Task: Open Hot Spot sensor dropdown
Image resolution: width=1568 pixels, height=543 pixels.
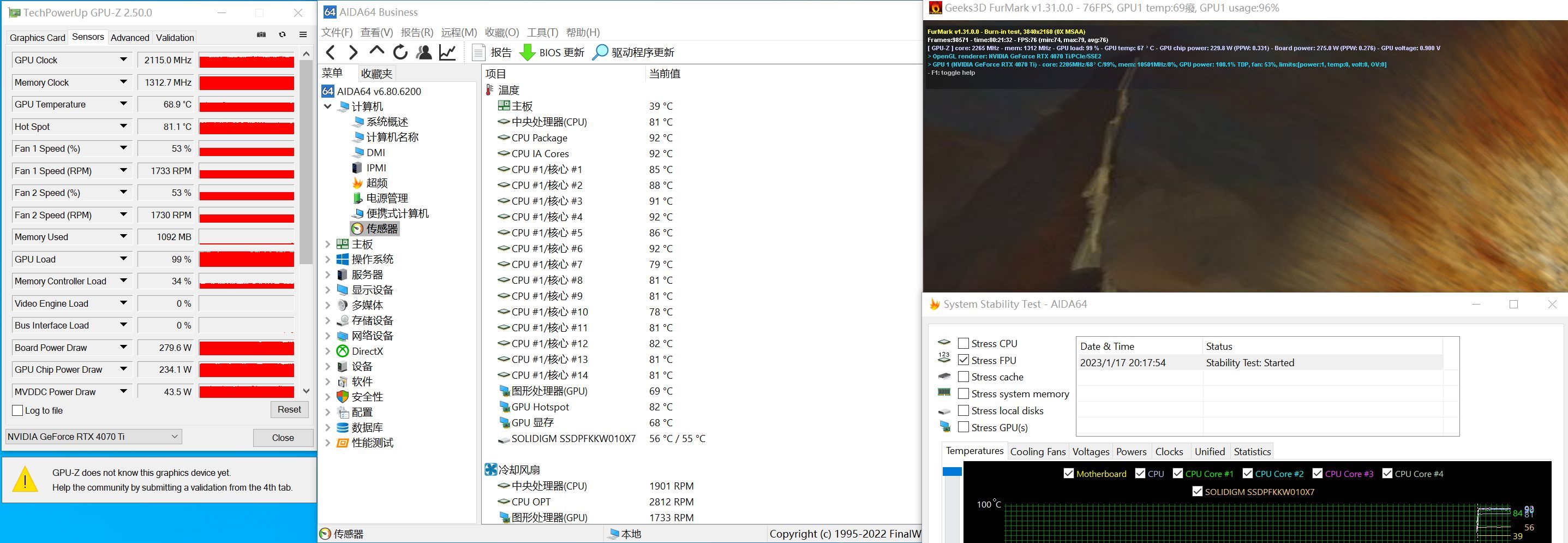Action: [123, 126]
